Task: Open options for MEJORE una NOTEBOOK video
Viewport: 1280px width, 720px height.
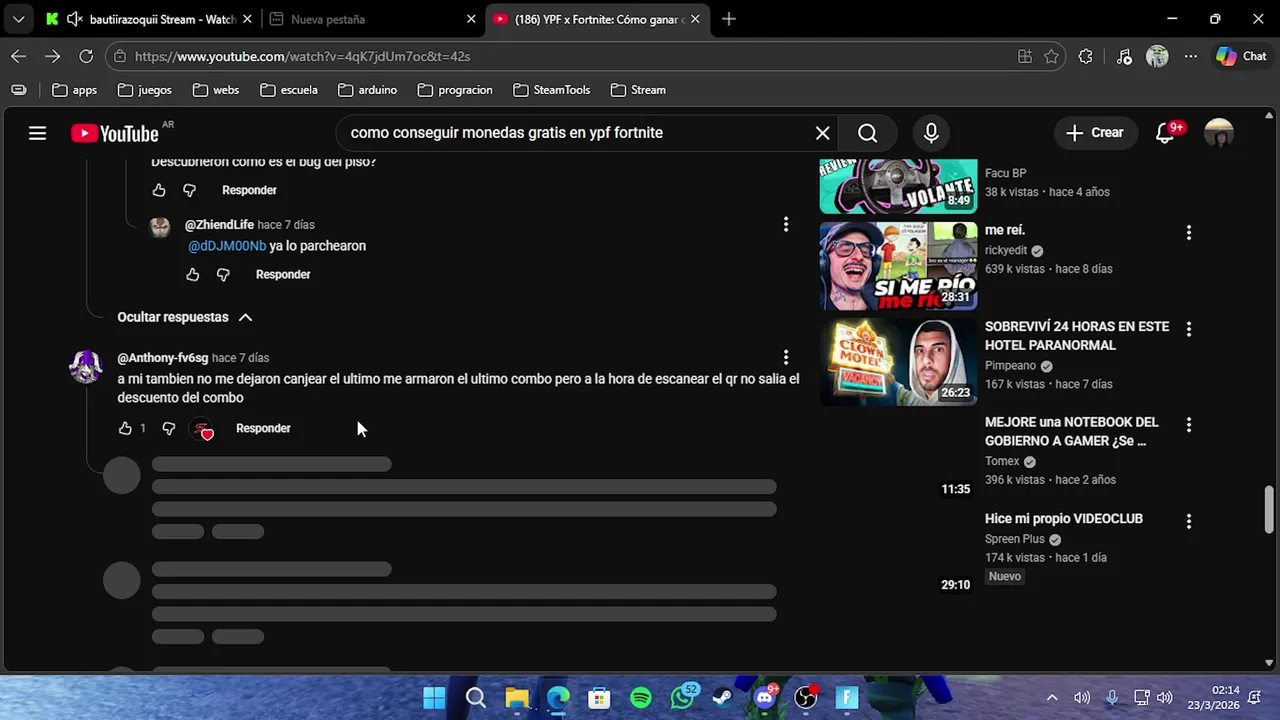Action: pyautogui.click(x=1189, y=424)
